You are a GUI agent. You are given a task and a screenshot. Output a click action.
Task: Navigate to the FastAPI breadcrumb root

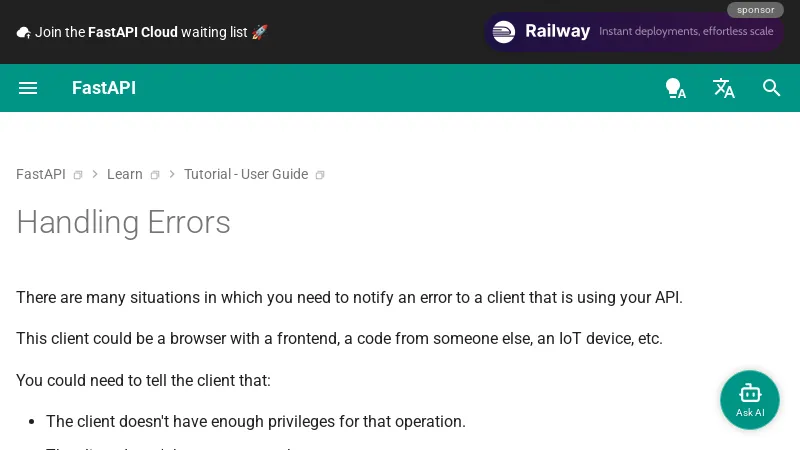[41, 174]
